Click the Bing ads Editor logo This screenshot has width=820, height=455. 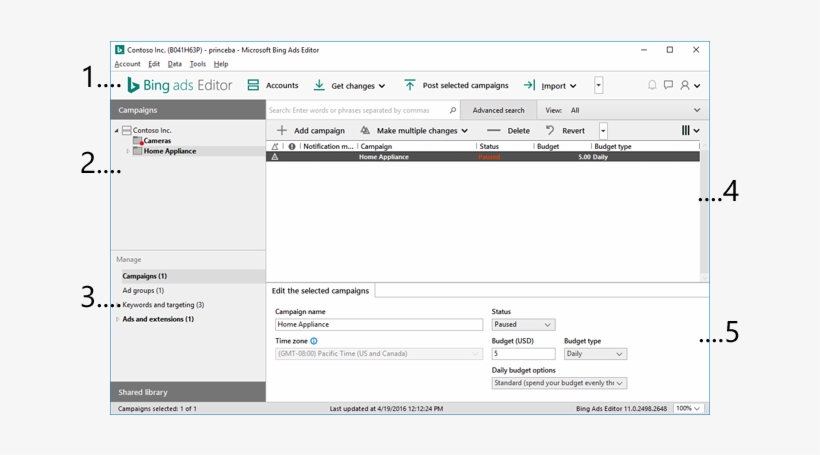coord(179,85)
